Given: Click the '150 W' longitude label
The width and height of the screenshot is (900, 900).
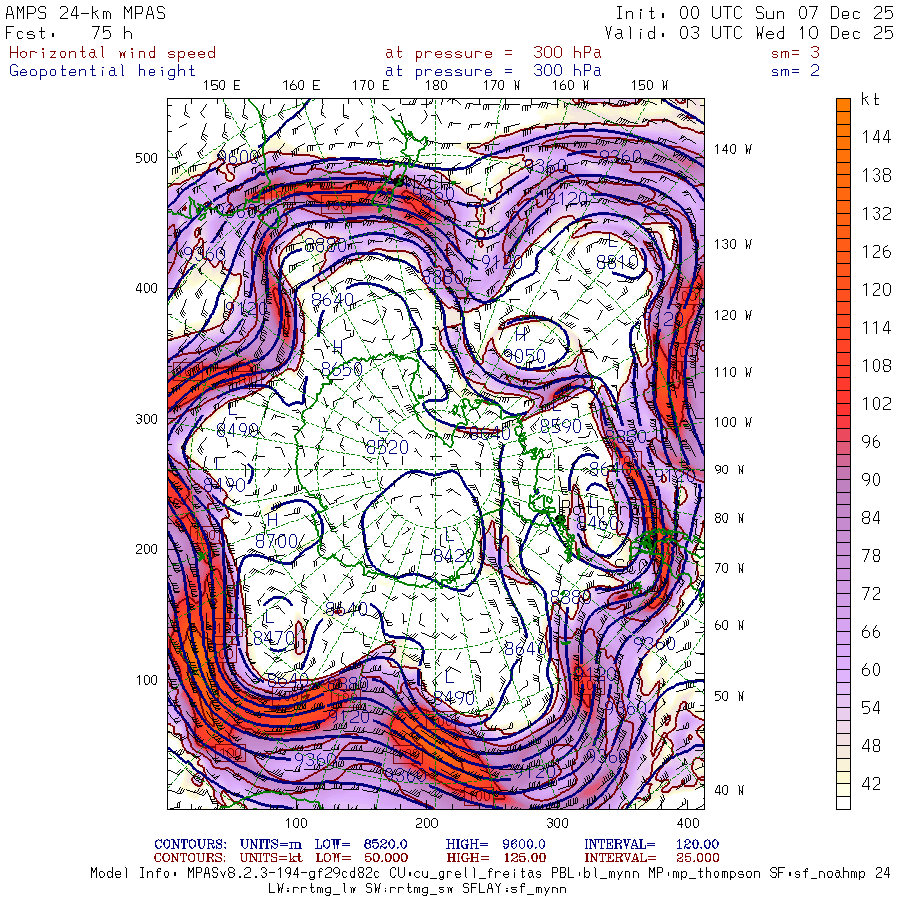Looking at the screenshot, I should tap(649, 86).
